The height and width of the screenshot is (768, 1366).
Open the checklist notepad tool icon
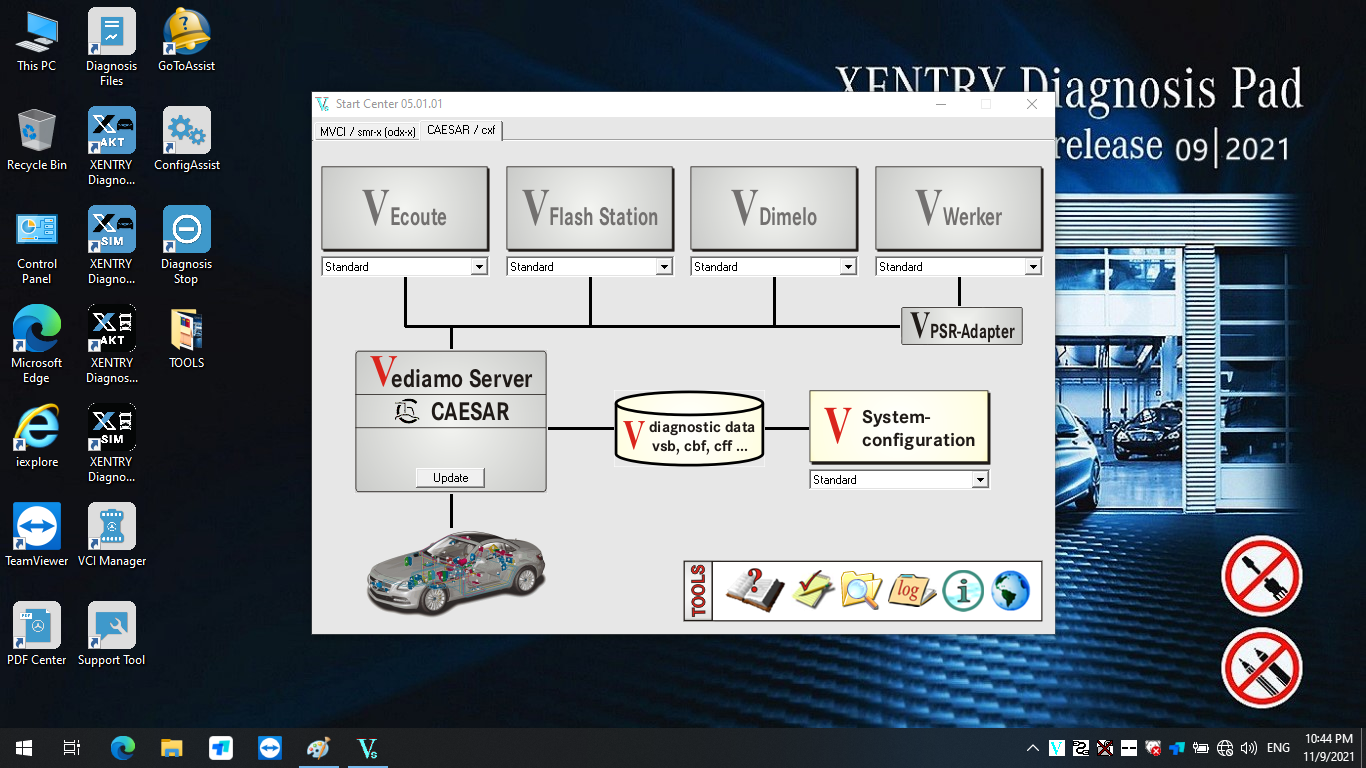tap(813, 590)
